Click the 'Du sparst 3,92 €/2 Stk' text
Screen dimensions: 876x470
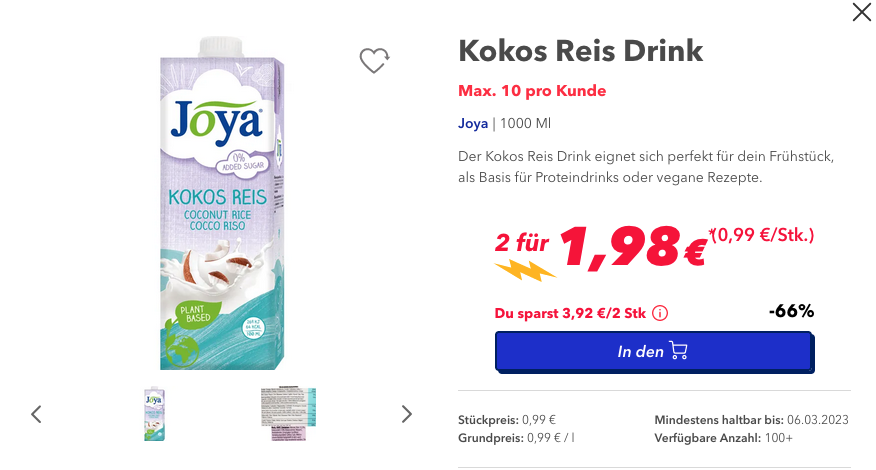570,313
